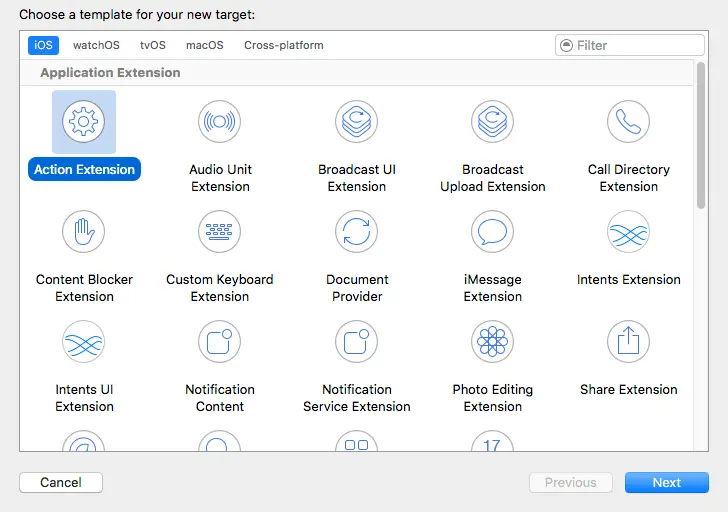728x512 pixels.
Task: Choose the Audio Unit Extension template
Action: 220,122
